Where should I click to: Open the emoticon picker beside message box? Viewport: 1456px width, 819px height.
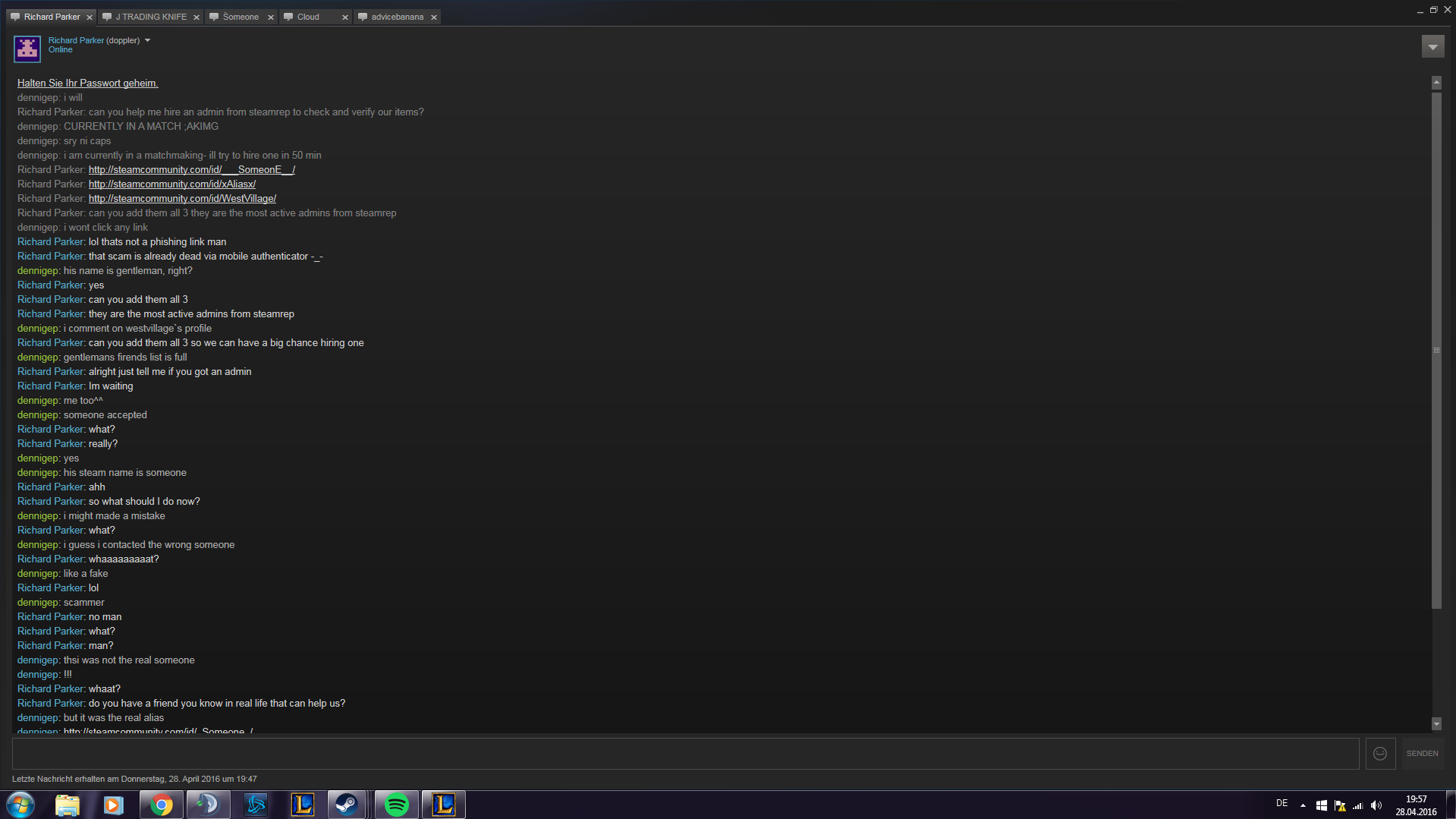click(1380, 754)
